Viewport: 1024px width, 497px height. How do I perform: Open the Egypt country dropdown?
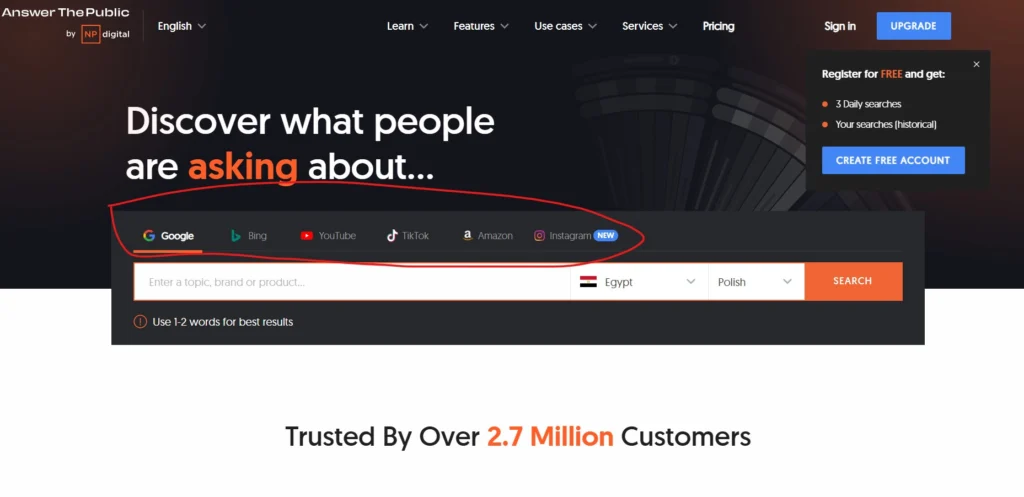pos(639,282)
